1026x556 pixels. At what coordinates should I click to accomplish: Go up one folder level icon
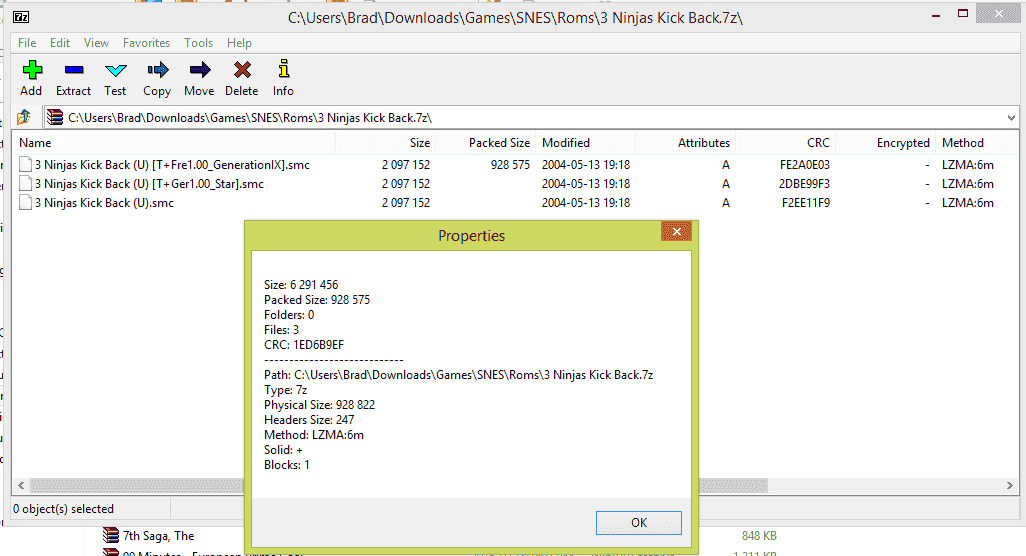(x=24, y=117)
